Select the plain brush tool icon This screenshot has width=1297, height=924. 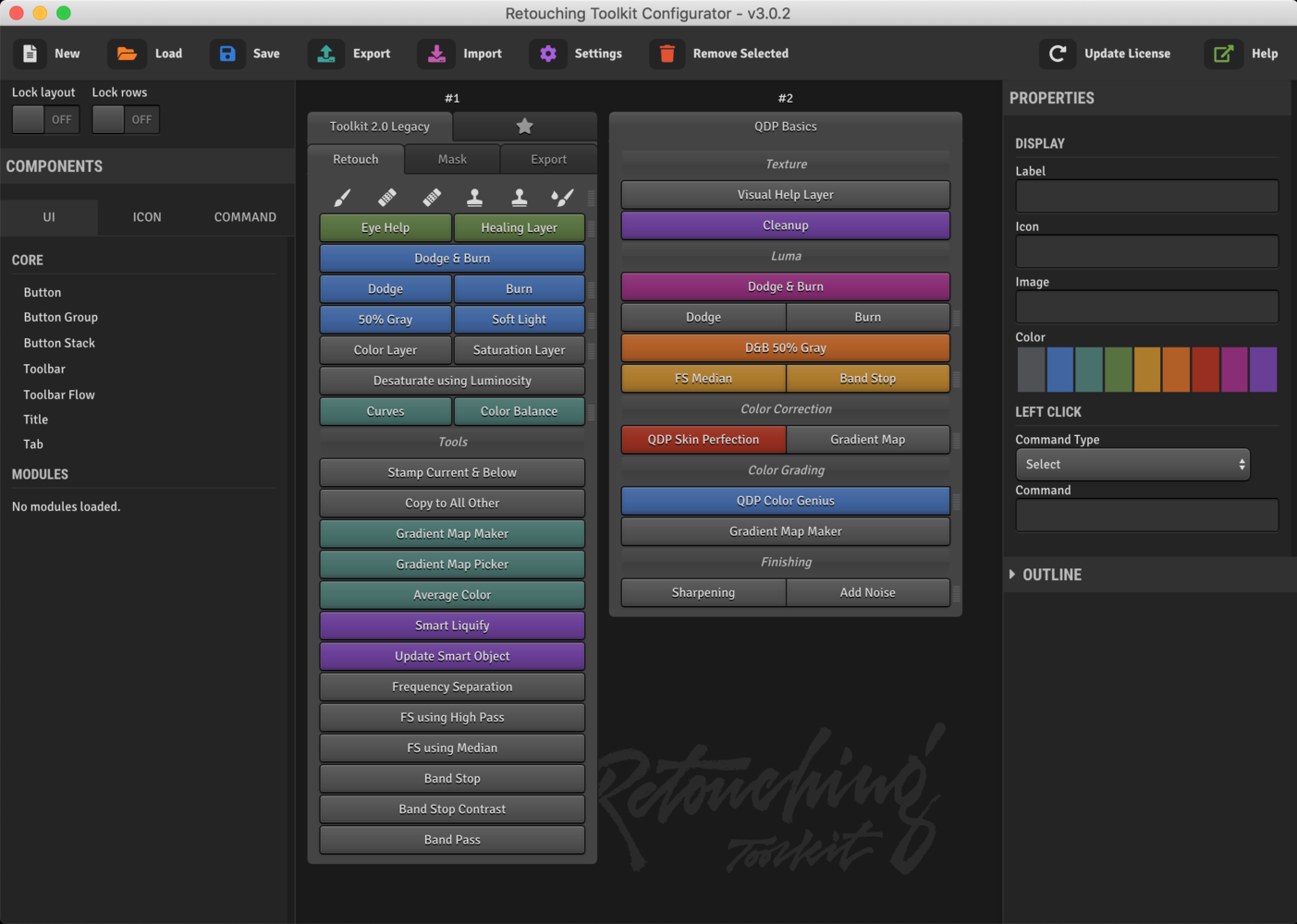[x=342, y=197]
